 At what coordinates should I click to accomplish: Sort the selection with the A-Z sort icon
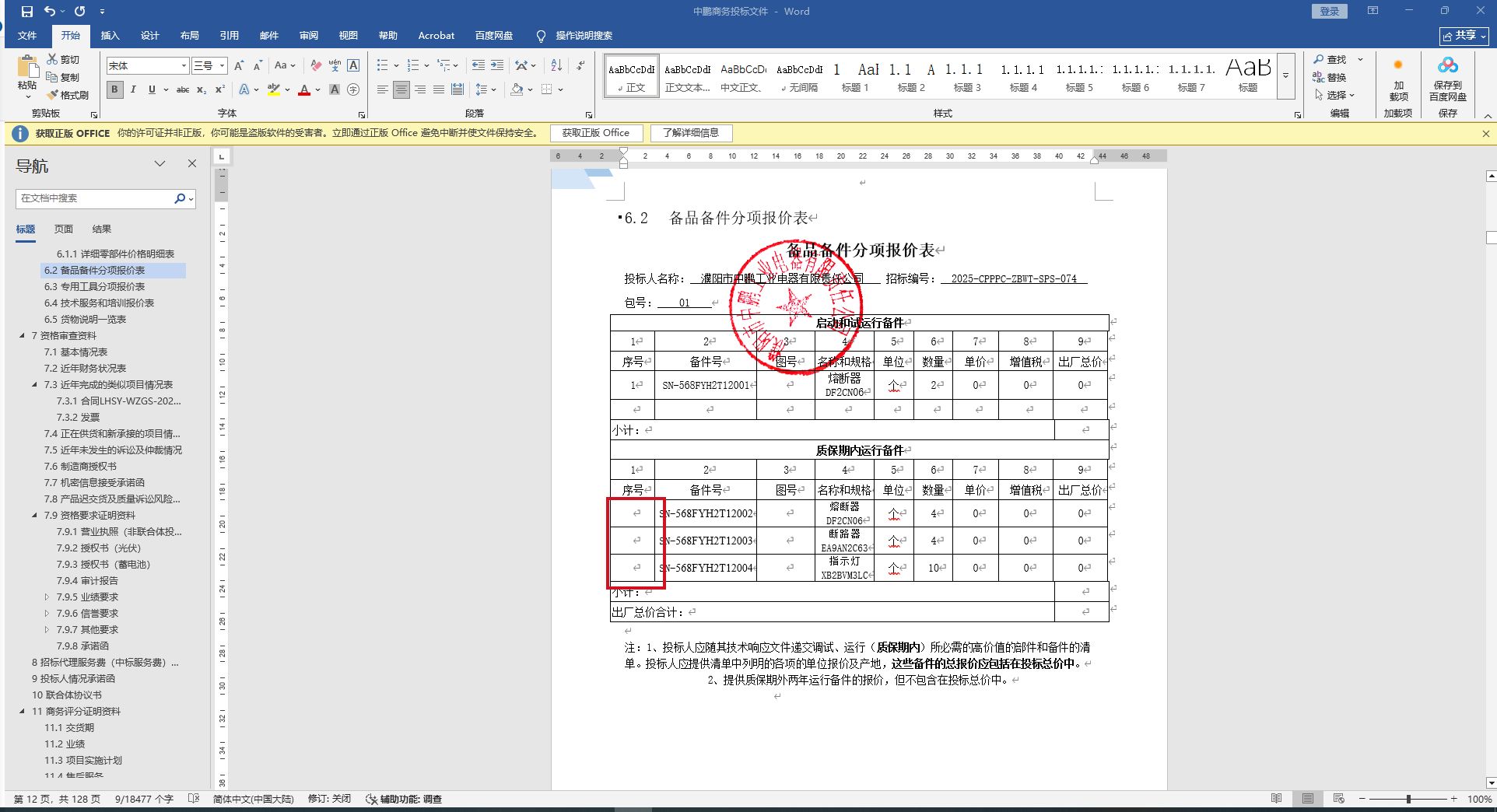556,66
